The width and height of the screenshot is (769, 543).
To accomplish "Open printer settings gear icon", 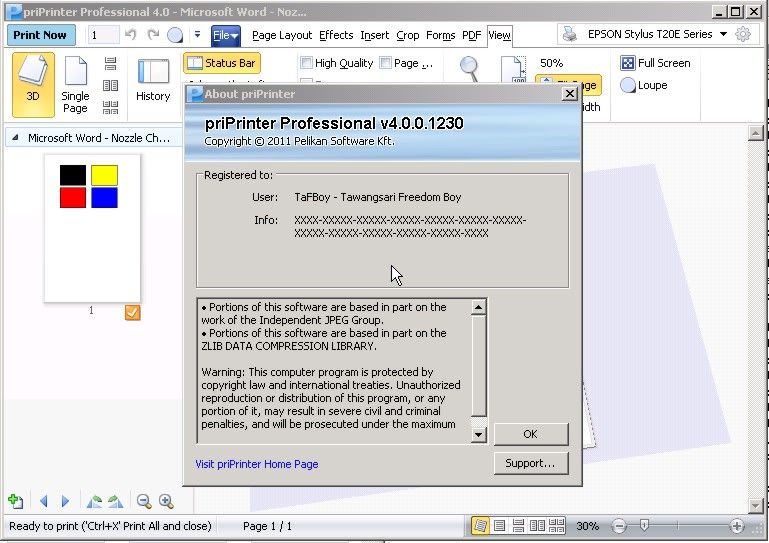I will click(743, 34).
